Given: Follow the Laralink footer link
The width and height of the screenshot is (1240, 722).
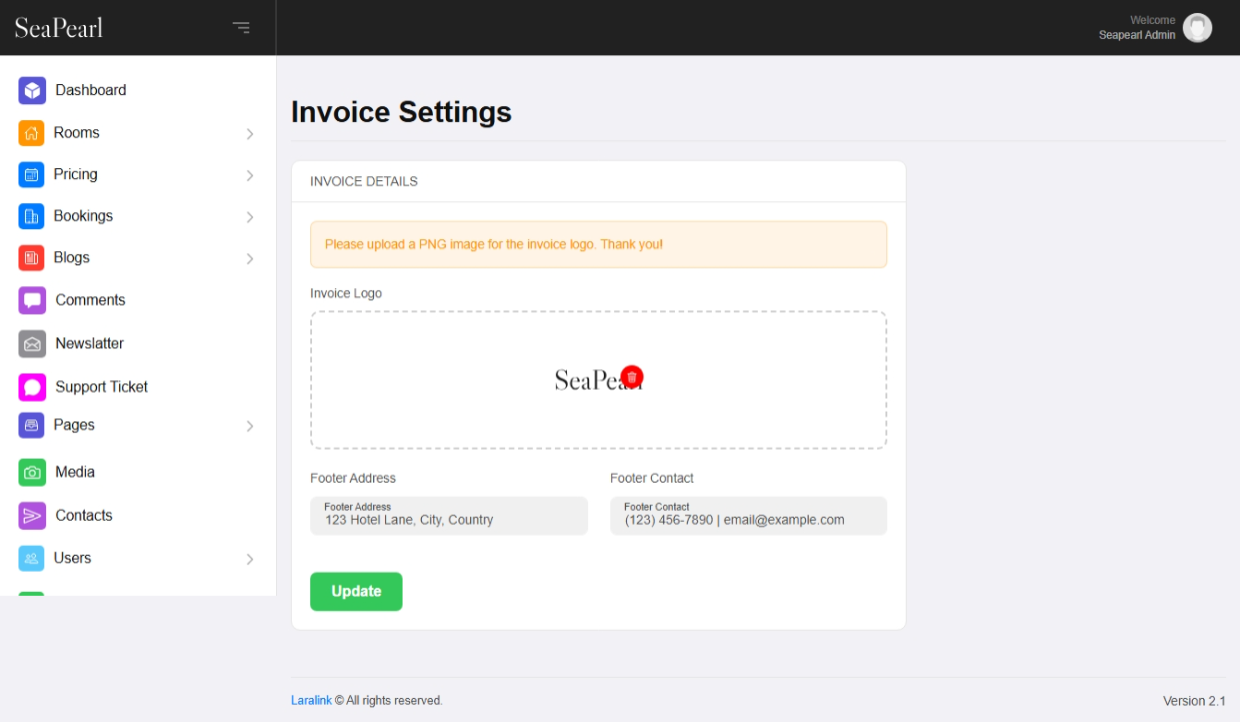Looking at the screenshot, I should point(311,701).
